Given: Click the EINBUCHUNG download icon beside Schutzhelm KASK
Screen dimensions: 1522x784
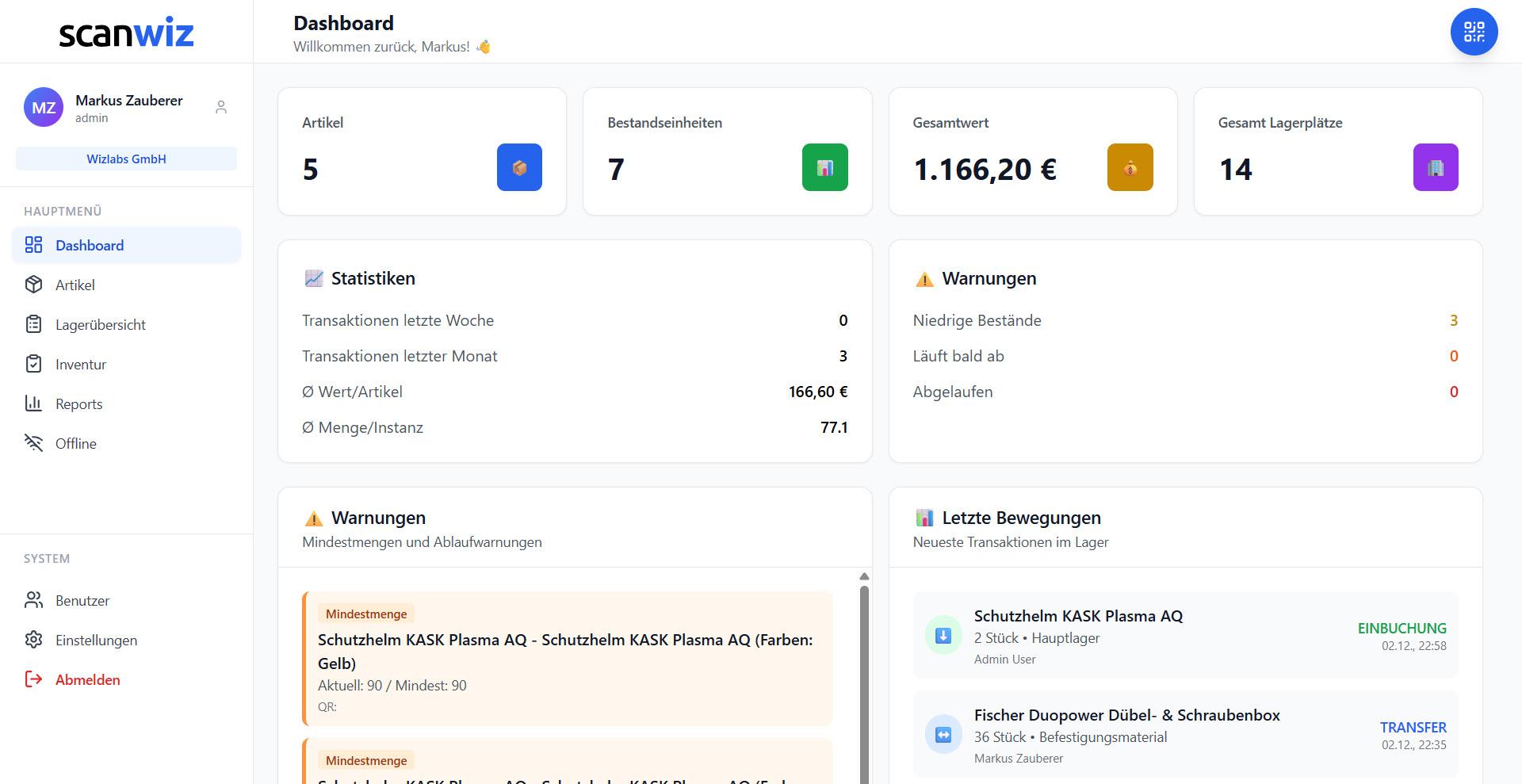Looking at the screenshot, I should pyautogui.click(x=943, y=635).
